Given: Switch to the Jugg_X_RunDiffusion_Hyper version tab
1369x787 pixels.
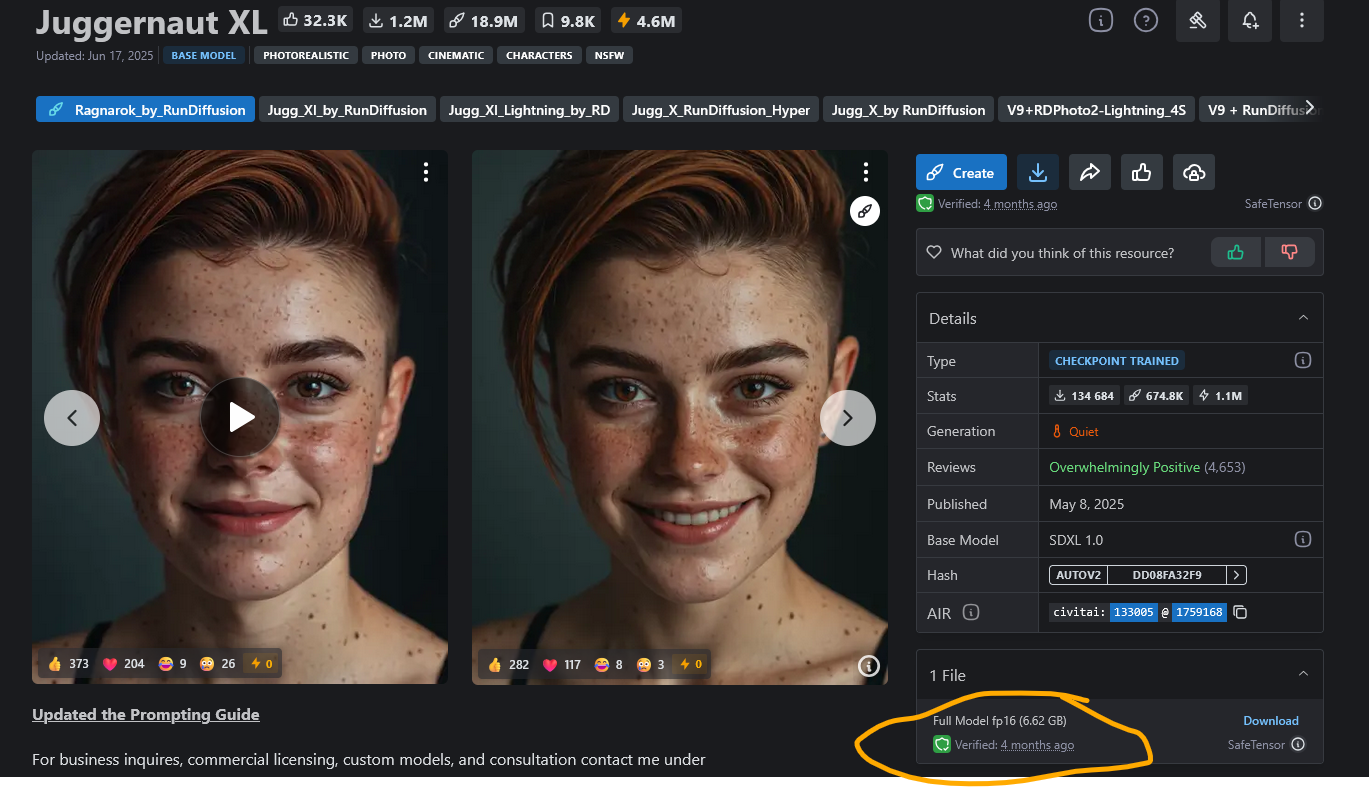Looking at the screenshot, I should click(x=721, y=110).
